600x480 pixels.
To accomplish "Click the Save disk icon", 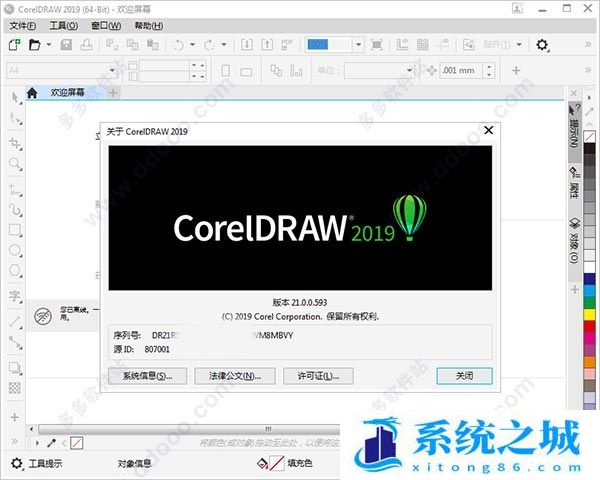I will pos(66,45).
